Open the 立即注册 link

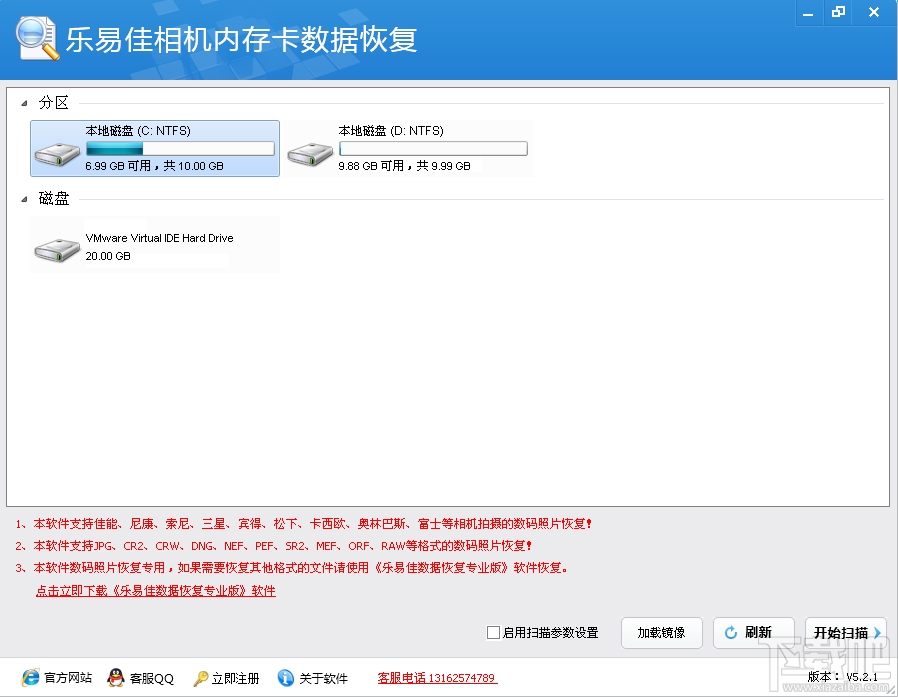(235, 678)
